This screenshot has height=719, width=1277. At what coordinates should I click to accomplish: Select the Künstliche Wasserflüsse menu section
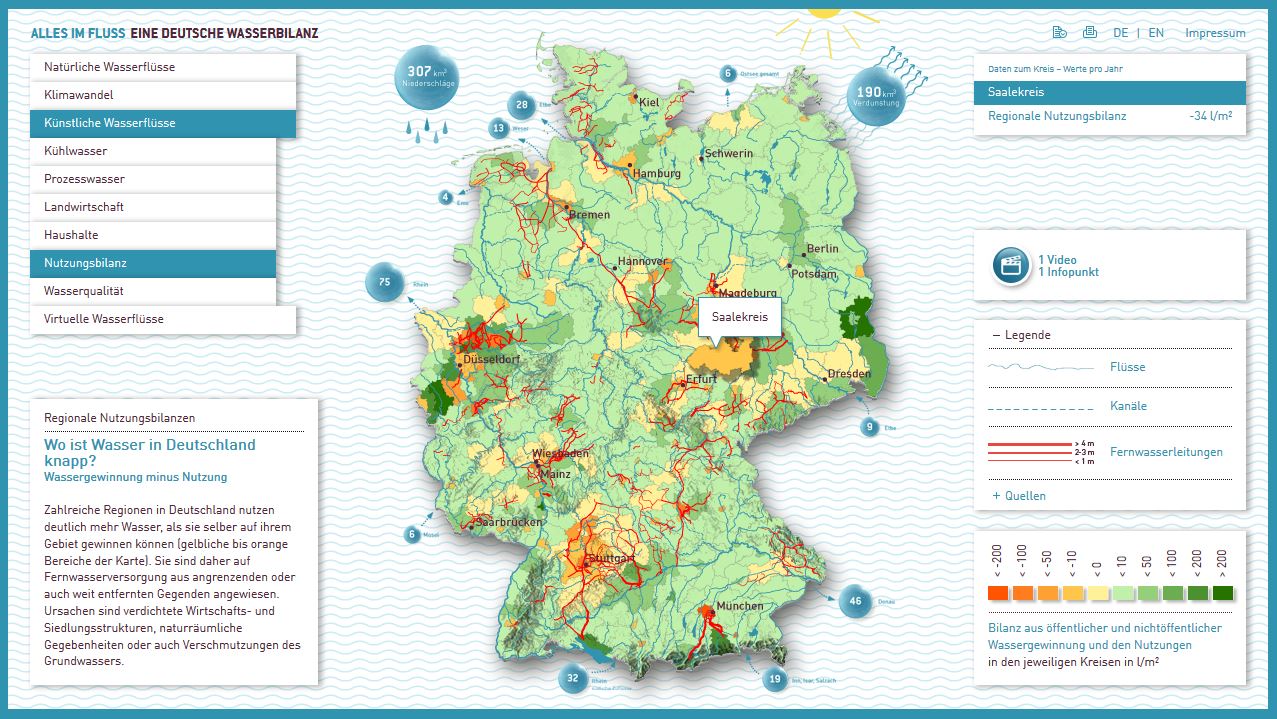163,123
